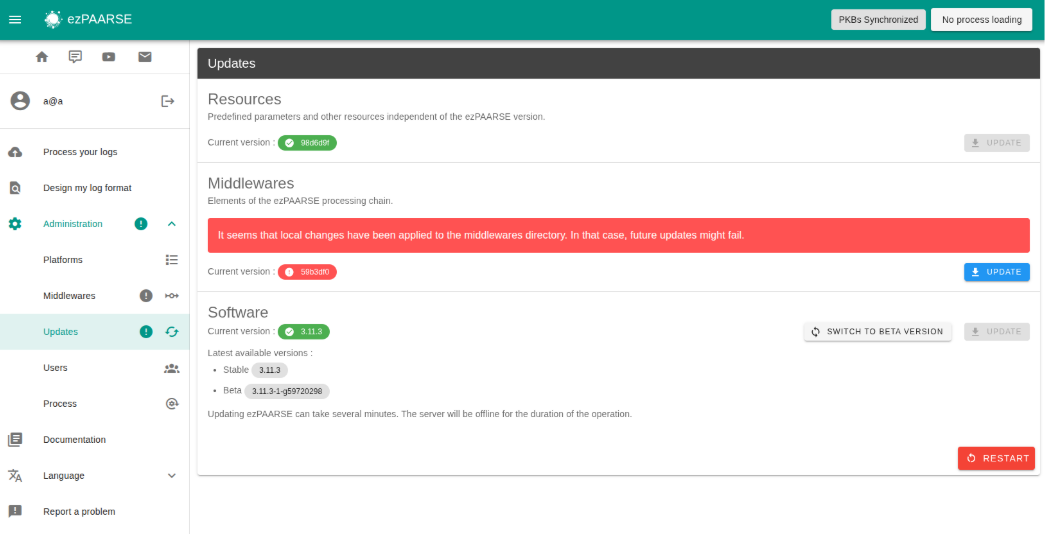Click the Software current version chip 3.11.3
This screenshot has height=535, width=1045.
tap(304, 331)
